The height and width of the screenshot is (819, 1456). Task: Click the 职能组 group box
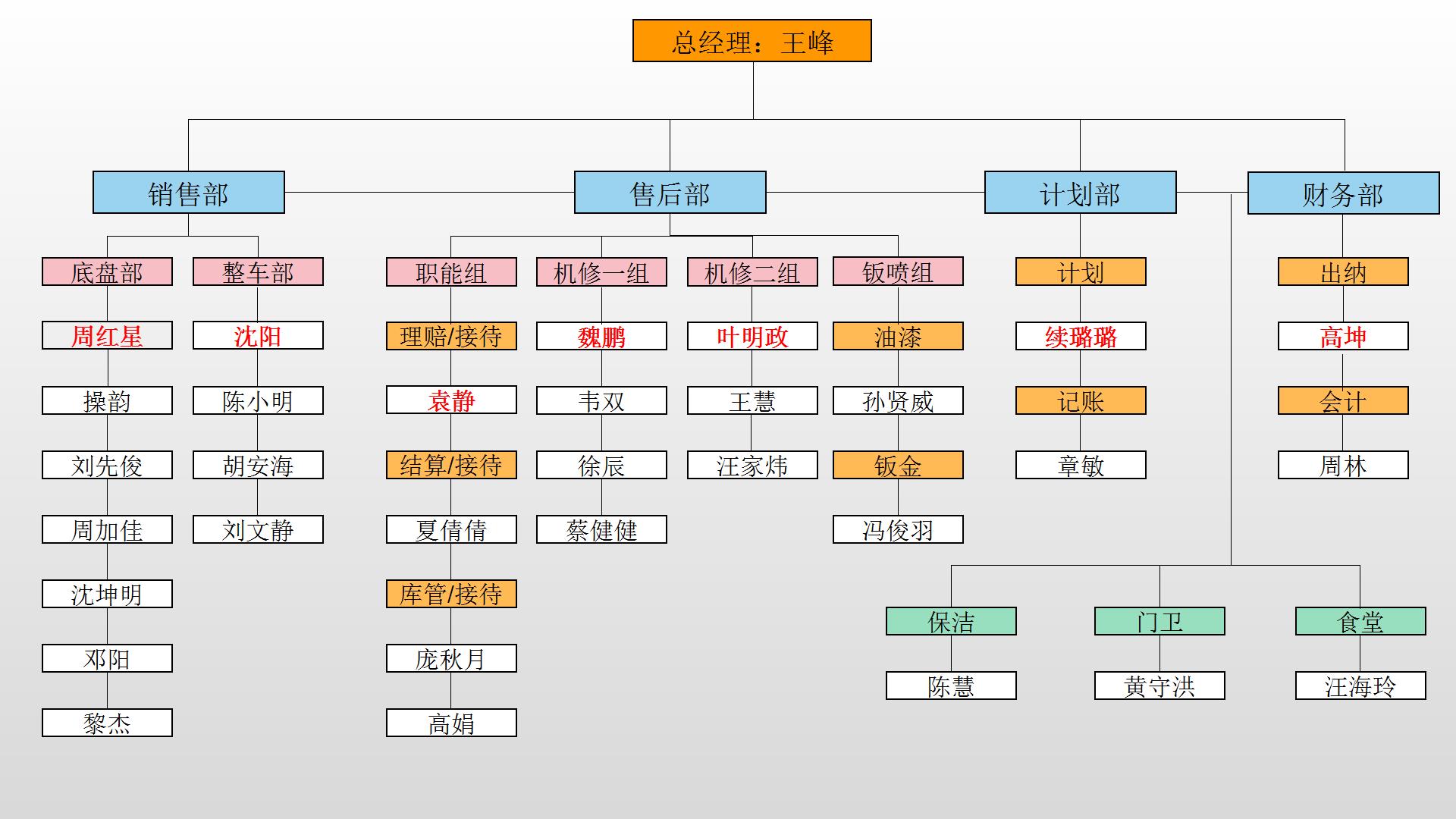451,272
